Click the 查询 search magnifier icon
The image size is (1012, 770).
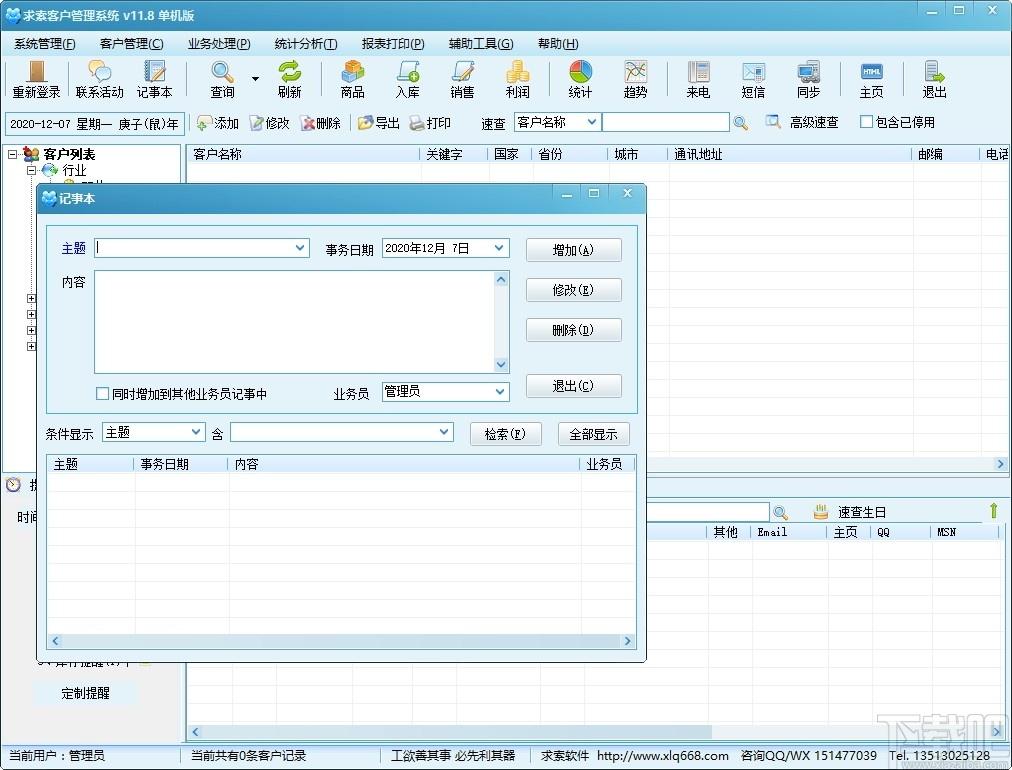pos(222,79)
